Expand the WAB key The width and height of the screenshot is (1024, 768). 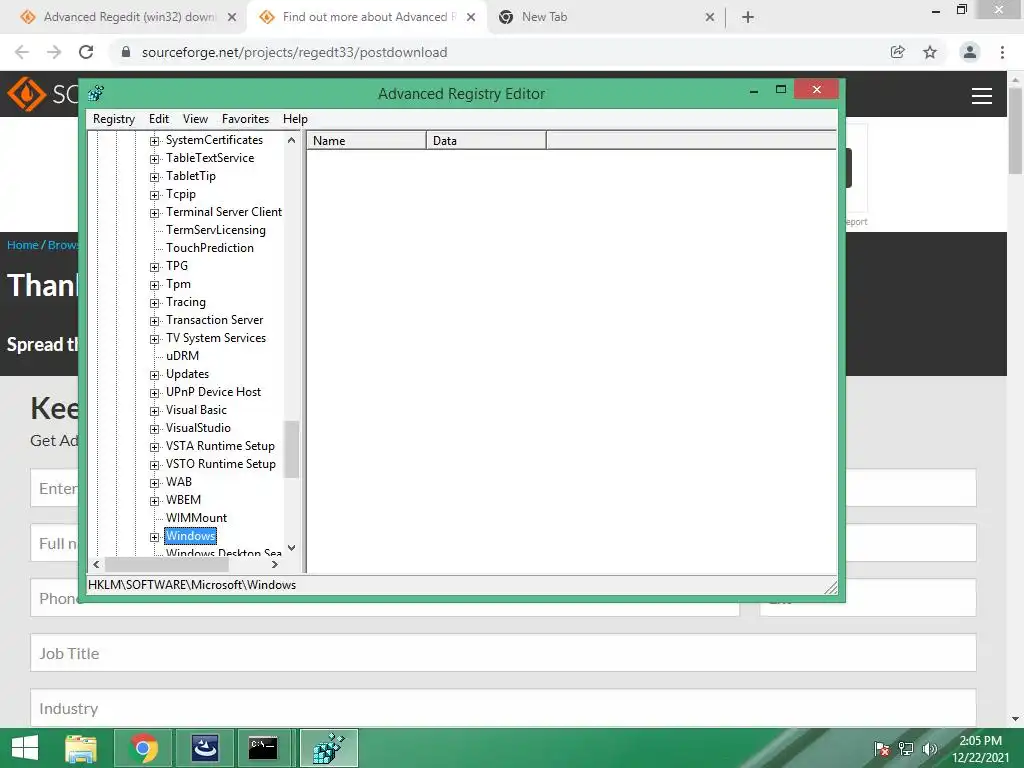coord(154,483)
